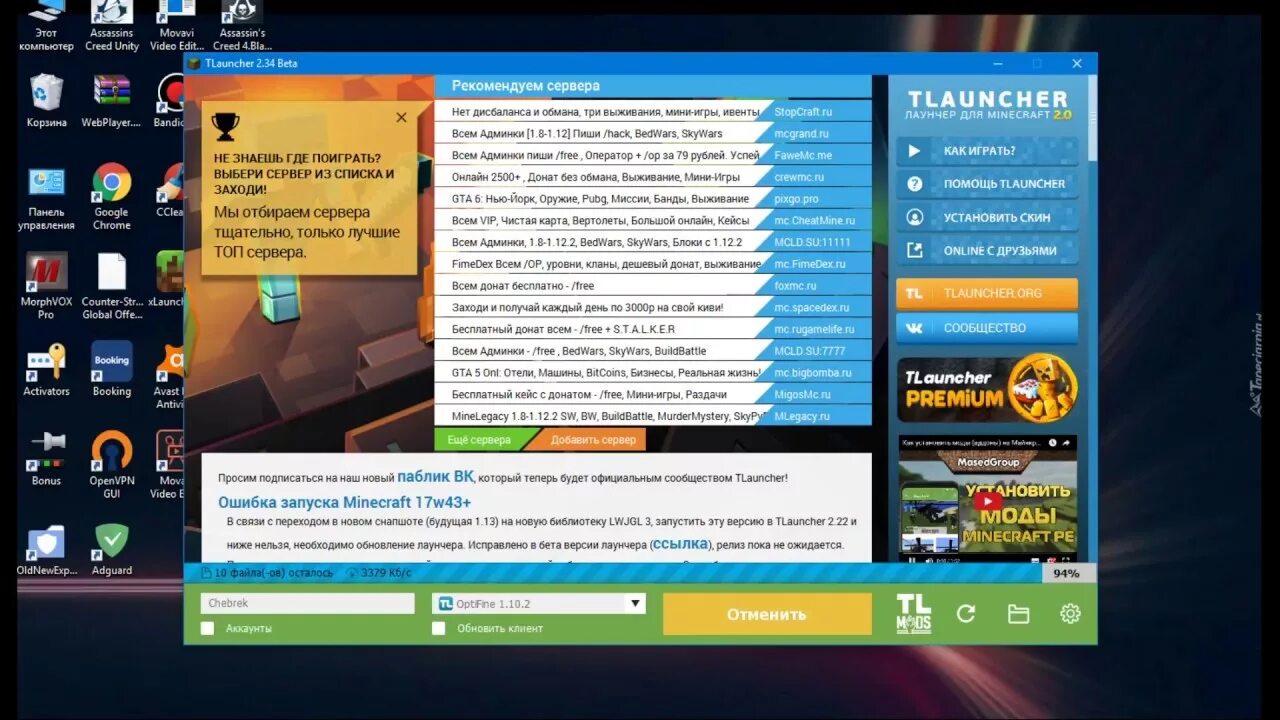Launch OpenVPN GUI desktop icon
Image resolution: width=1280 pixels, height=720 pixels.
click(x=112, y=465)
